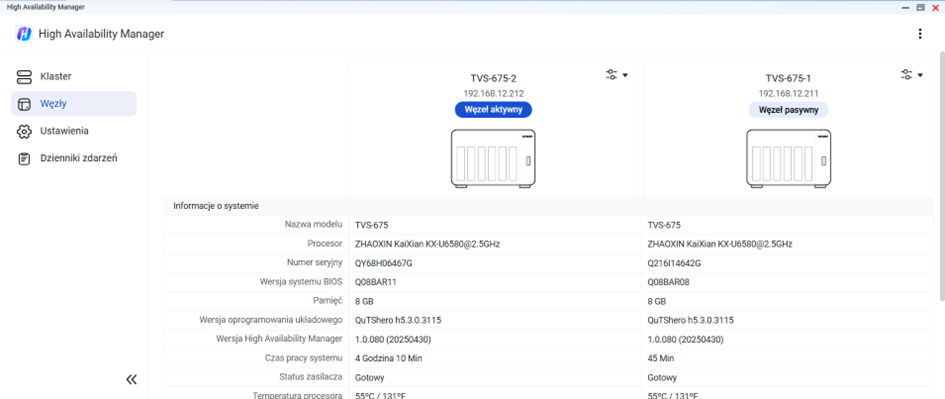
Task: Click the vertical scrollbar
Action: [941, 176]
